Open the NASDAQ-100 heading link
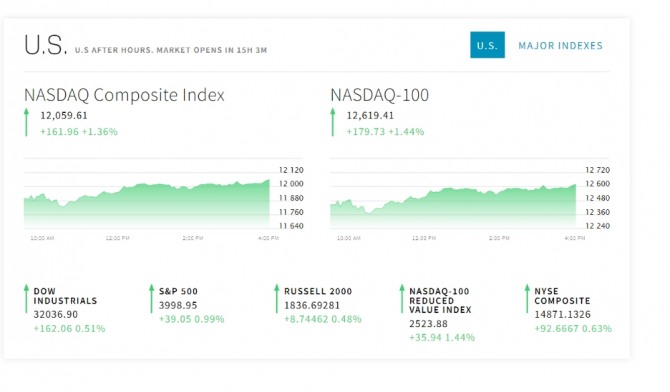The image size is (670, 392). tap(379, 95)
